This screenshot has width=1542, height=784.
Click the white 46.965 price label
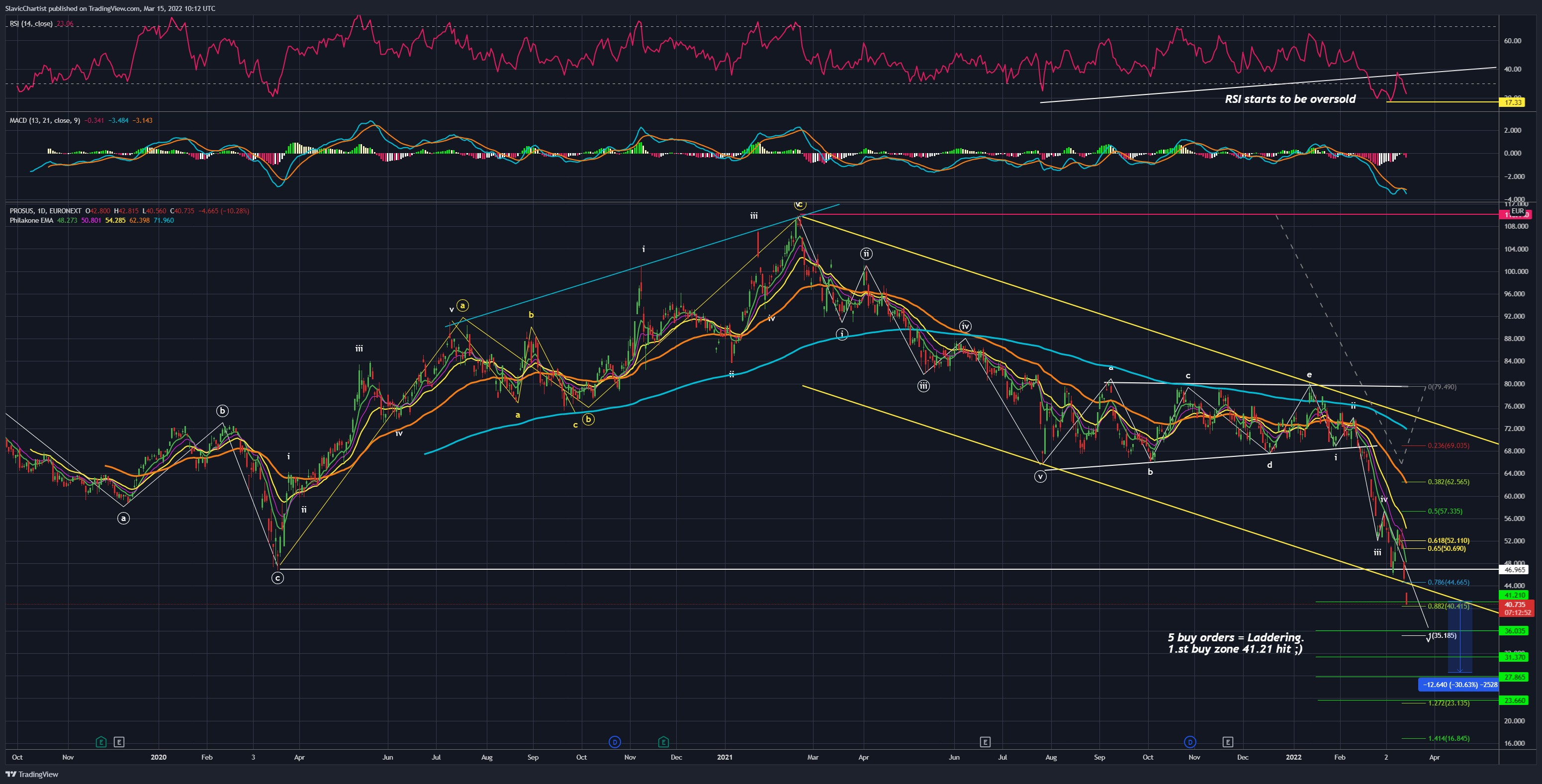pos(1515,570)
